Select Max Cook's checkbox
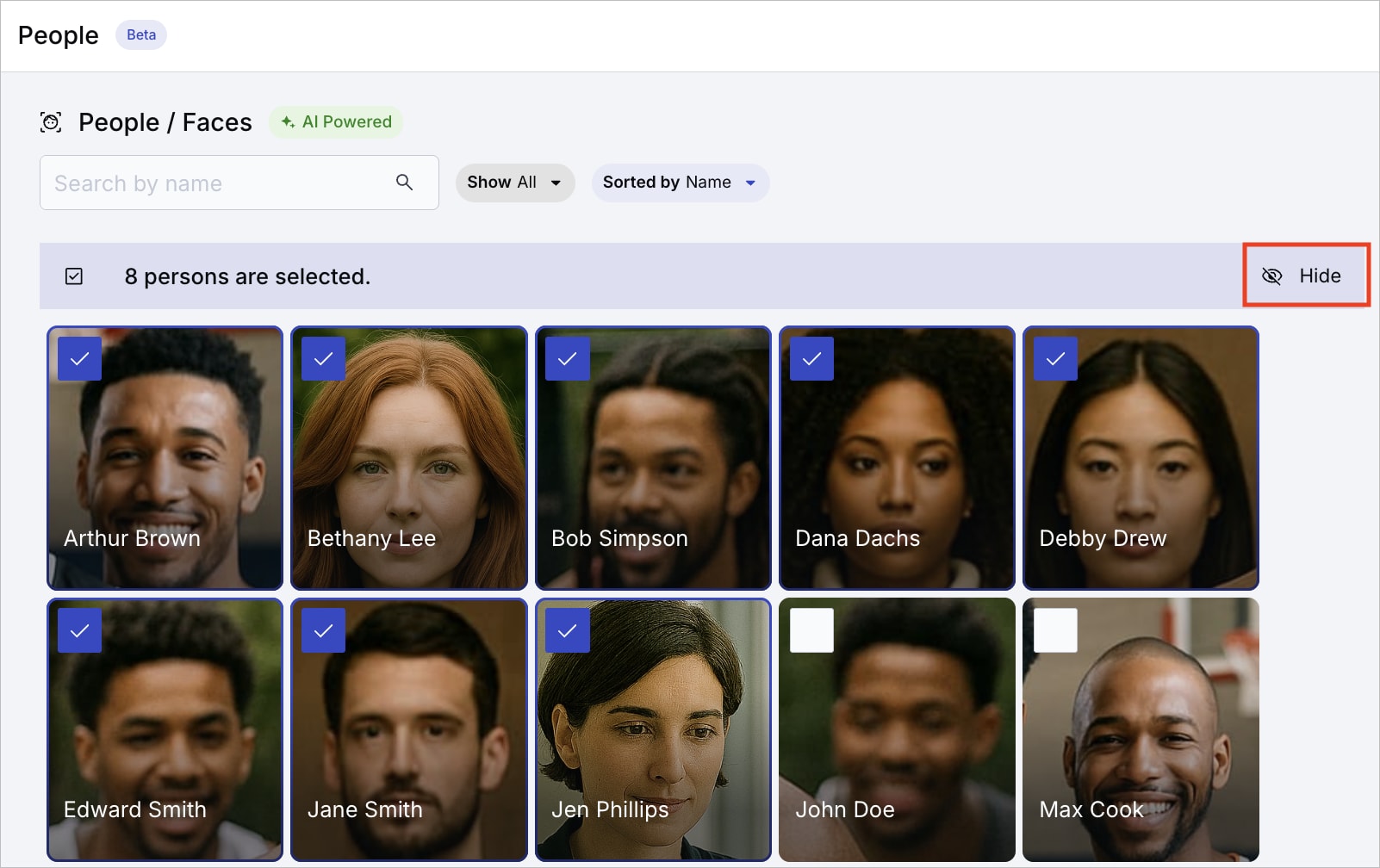The image size is (1380, 868). tap(1055, 630)
